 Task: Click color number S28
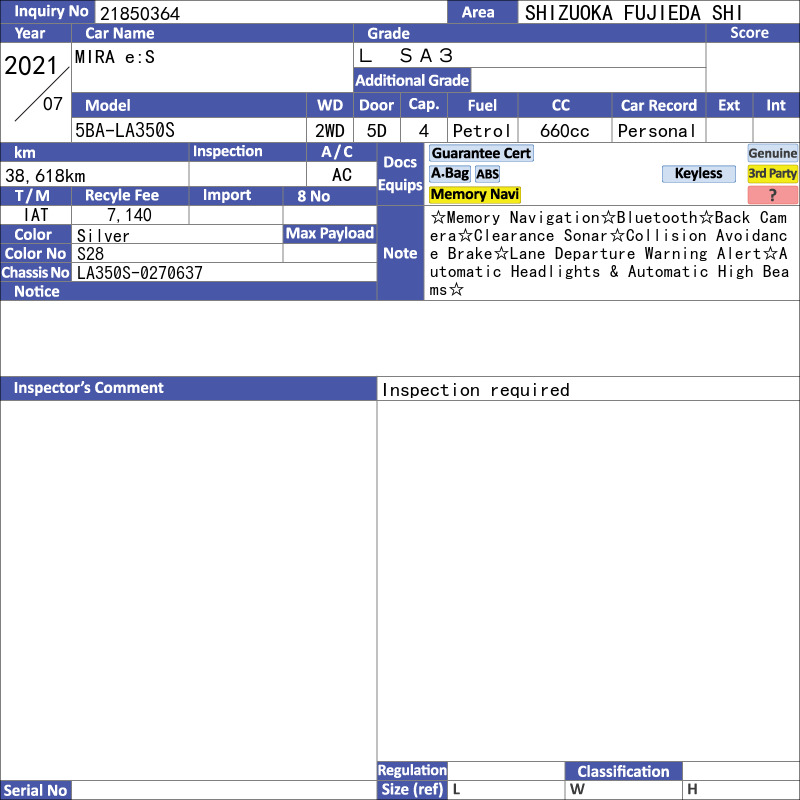pos(90,254)
